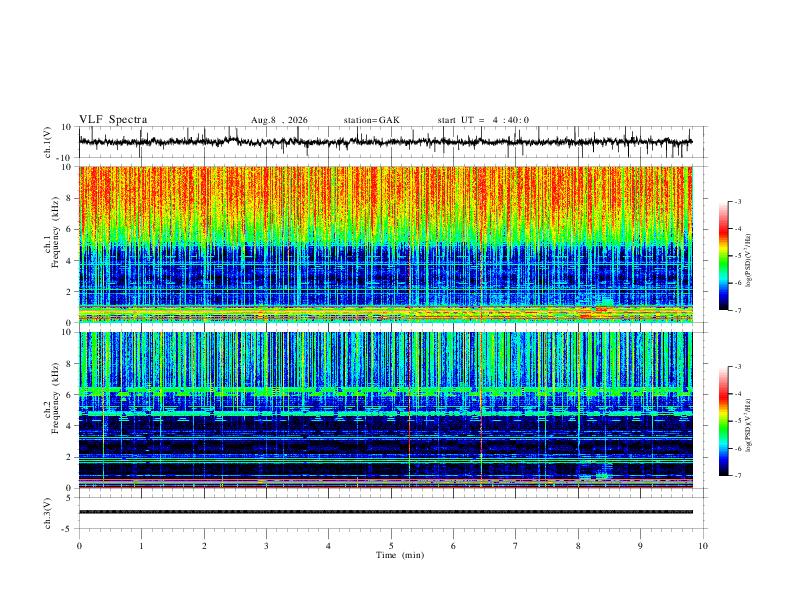Viewport: 792px width, 612px height.
Task: Click the 5 minute tick on the time axis
Action: tap(391, 546)
